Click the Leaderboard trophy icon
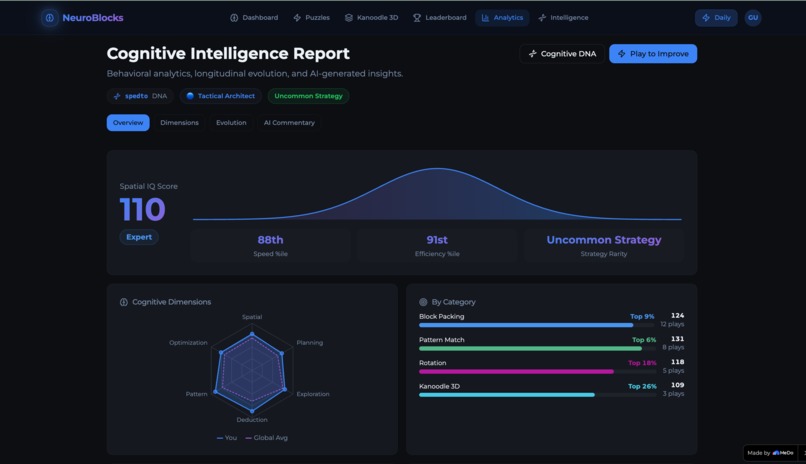This screenshot has height=464, width=806. point(417,17)
